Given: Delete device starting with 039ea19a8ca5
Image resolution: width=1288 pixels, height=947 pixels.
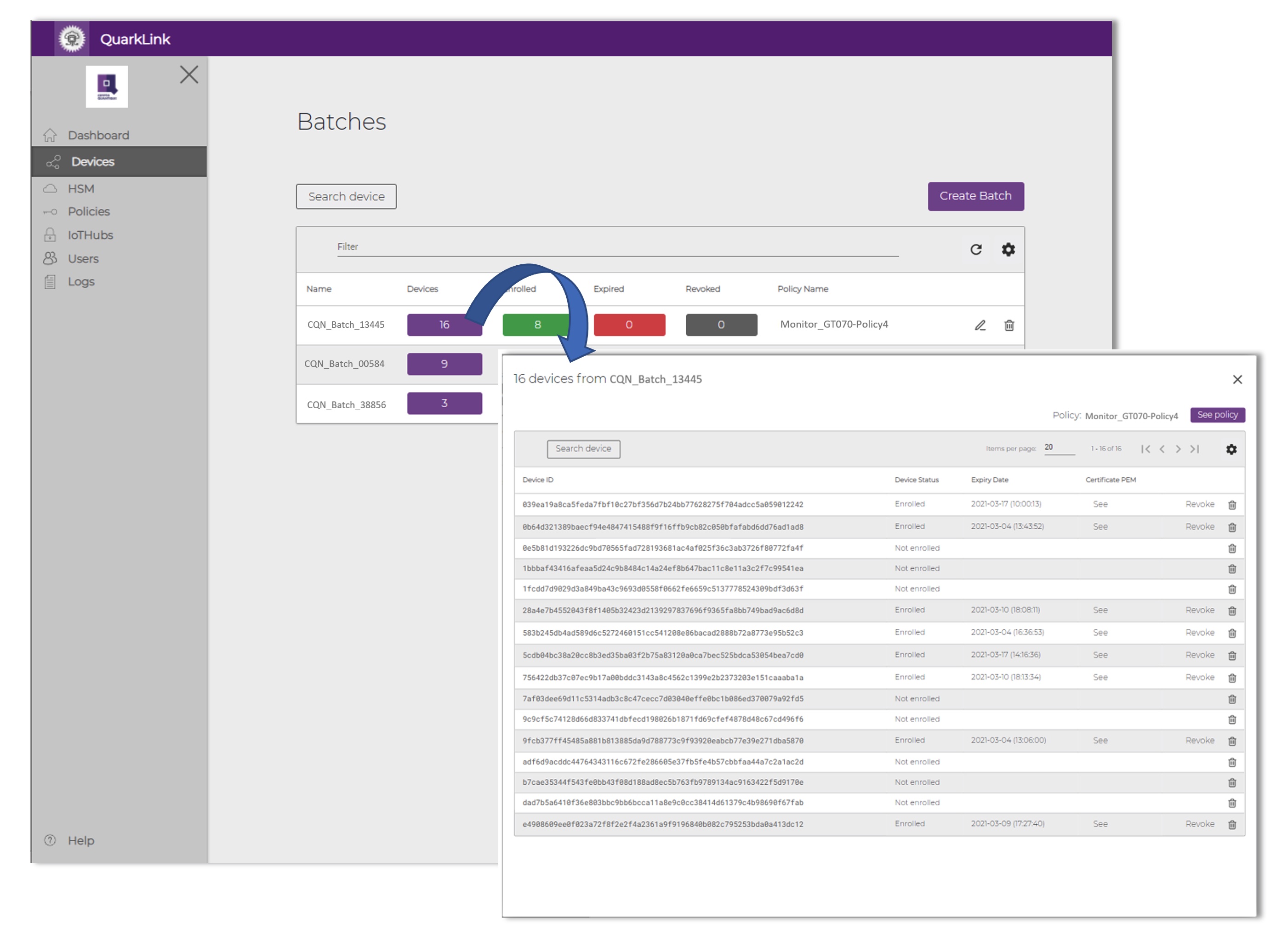Looking at the screenshot, I should (1232, 505).
